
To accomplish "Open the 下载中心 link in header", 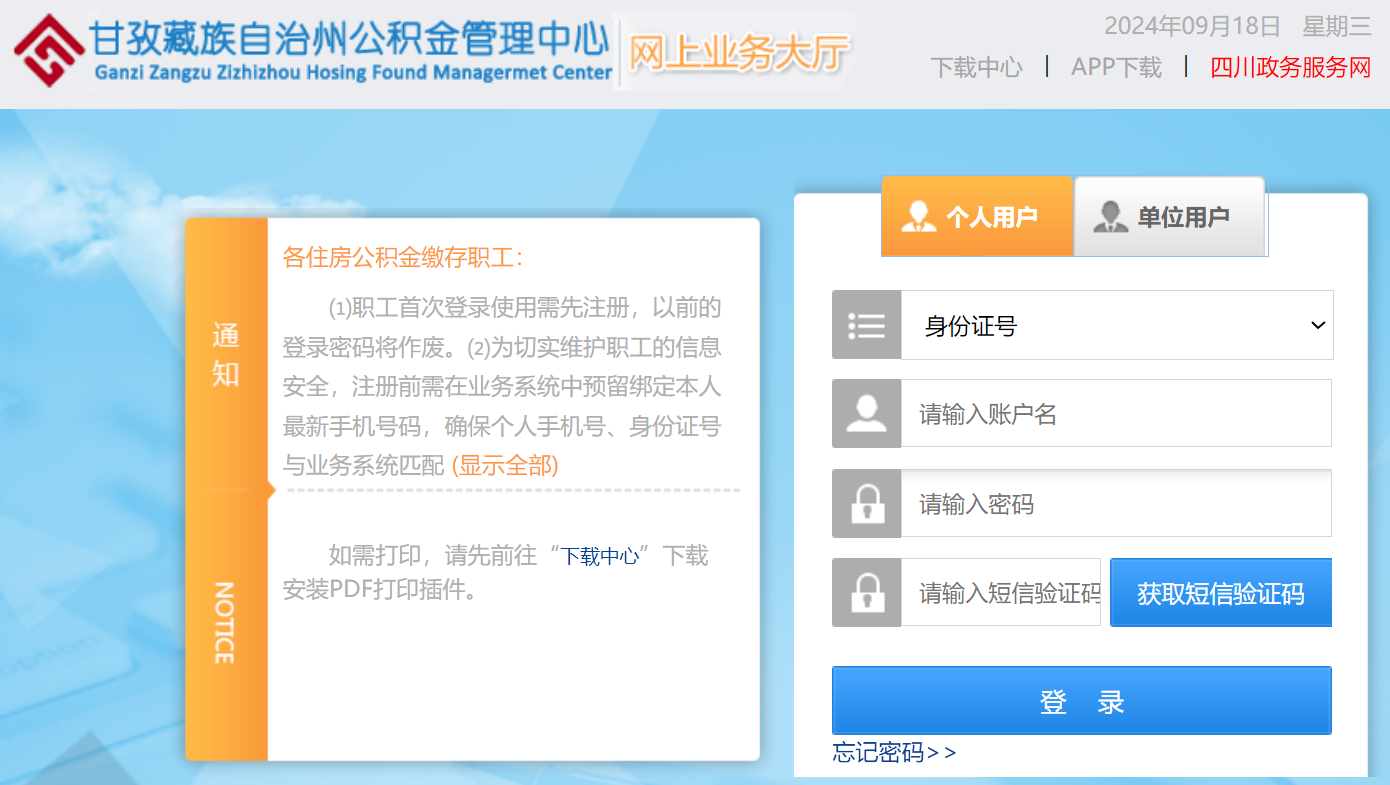I will tap(976, 67).
